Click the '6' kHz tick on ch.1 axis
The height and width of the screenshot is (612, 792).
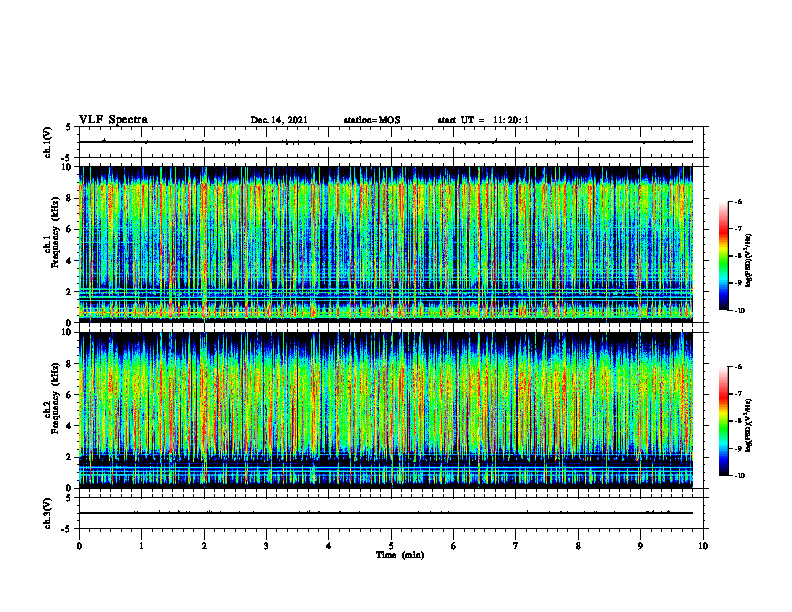point(69,229)
